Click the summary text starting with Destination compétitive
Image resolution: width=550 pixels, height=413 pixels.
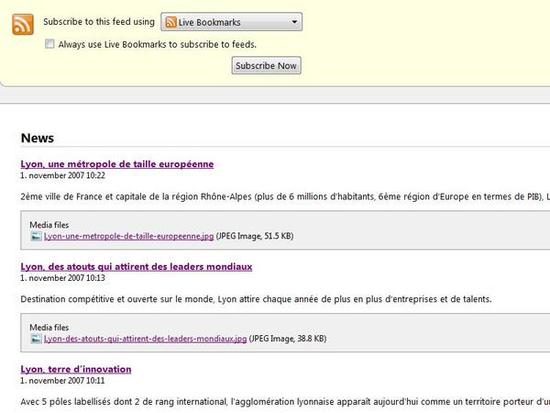256,299
